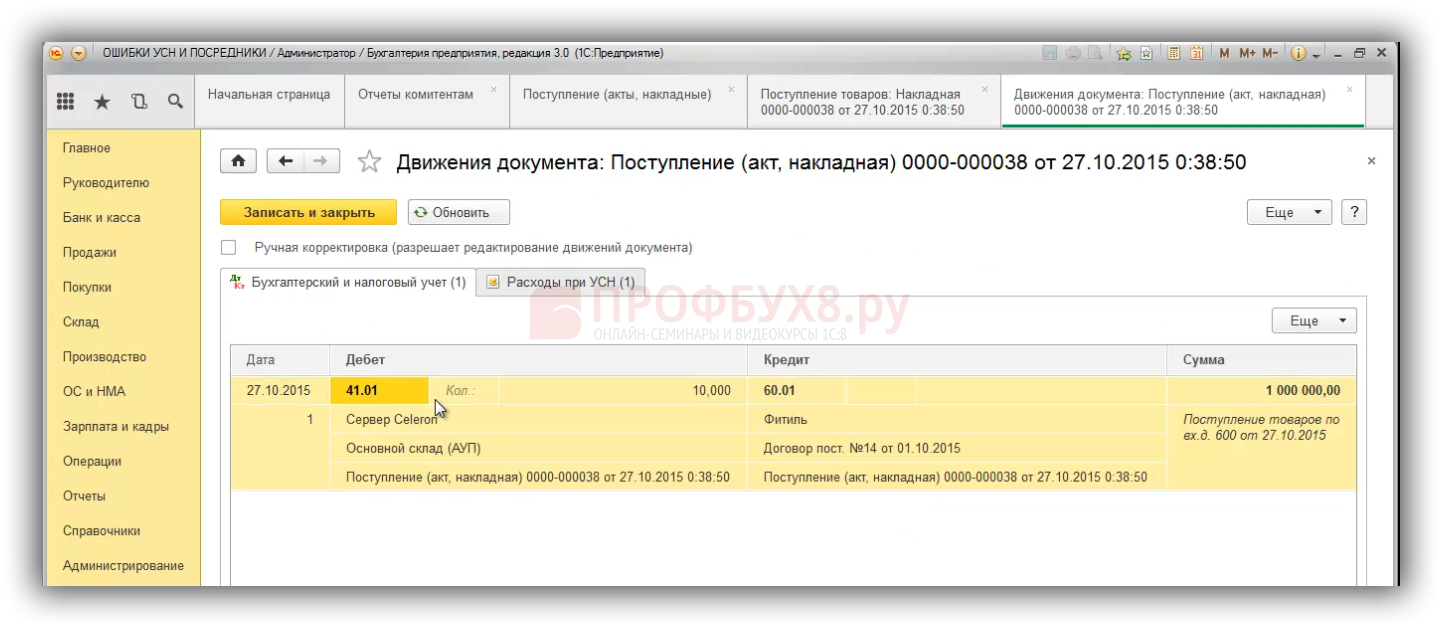This screenshot has height=628, width=1442.
Task: Click the M- memory subtract button
Action: click(1269, 53)
